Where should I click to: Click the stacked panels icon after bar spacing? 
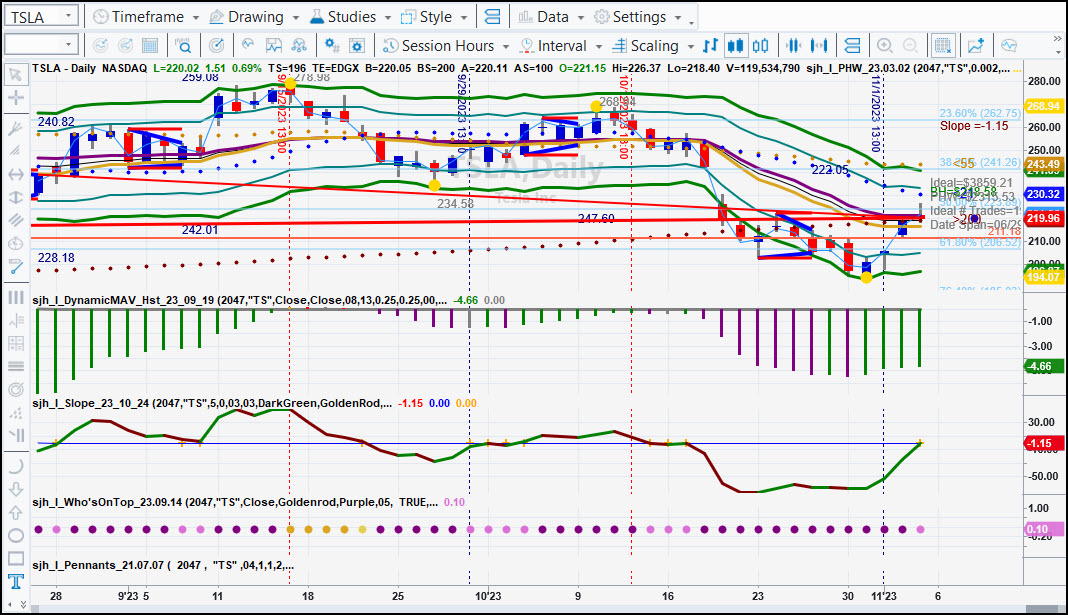point(851,46)
